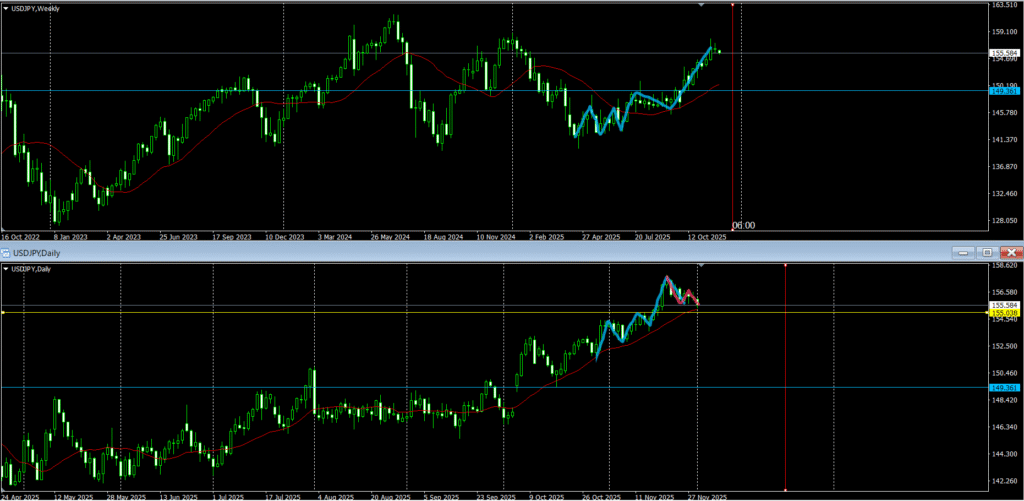
Task: Select the blue 149.361 price label on Weekly chart
Action: (x=1003, y=91)
